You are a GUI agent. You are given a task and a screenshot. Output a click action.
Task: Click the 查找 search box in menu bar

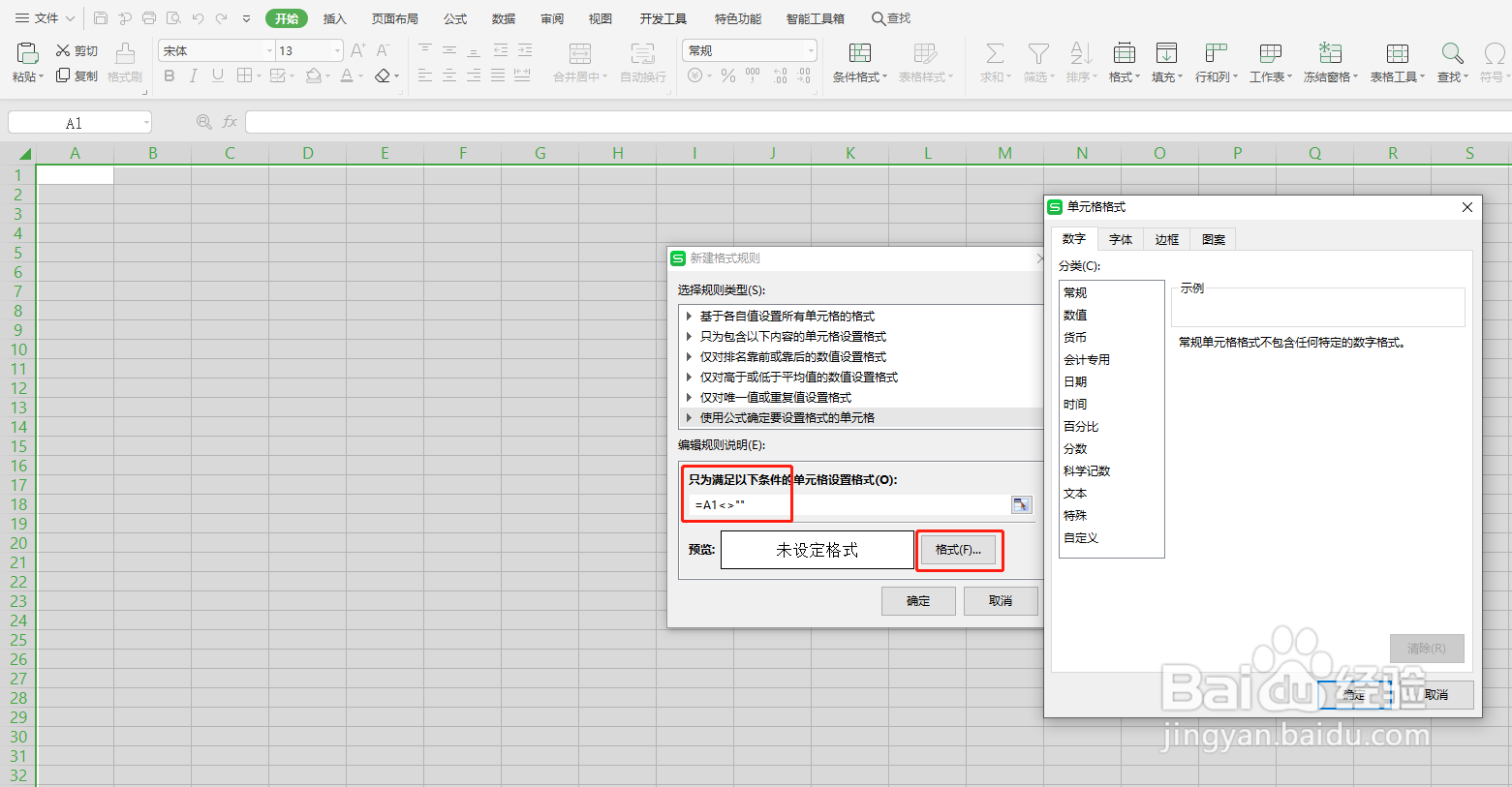pos(891,18)
